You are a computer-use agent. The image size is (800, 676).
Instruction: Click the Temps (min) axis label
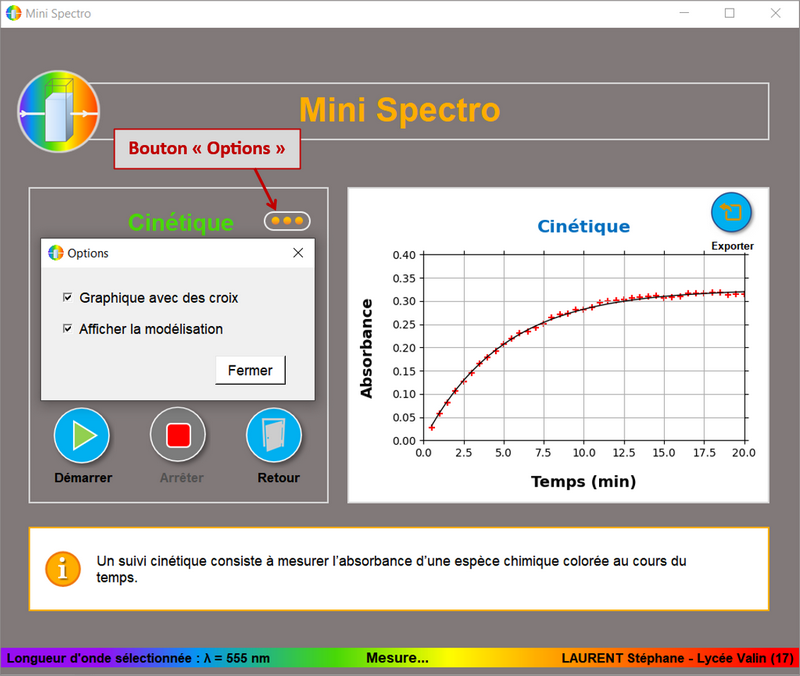click(583, 482)
